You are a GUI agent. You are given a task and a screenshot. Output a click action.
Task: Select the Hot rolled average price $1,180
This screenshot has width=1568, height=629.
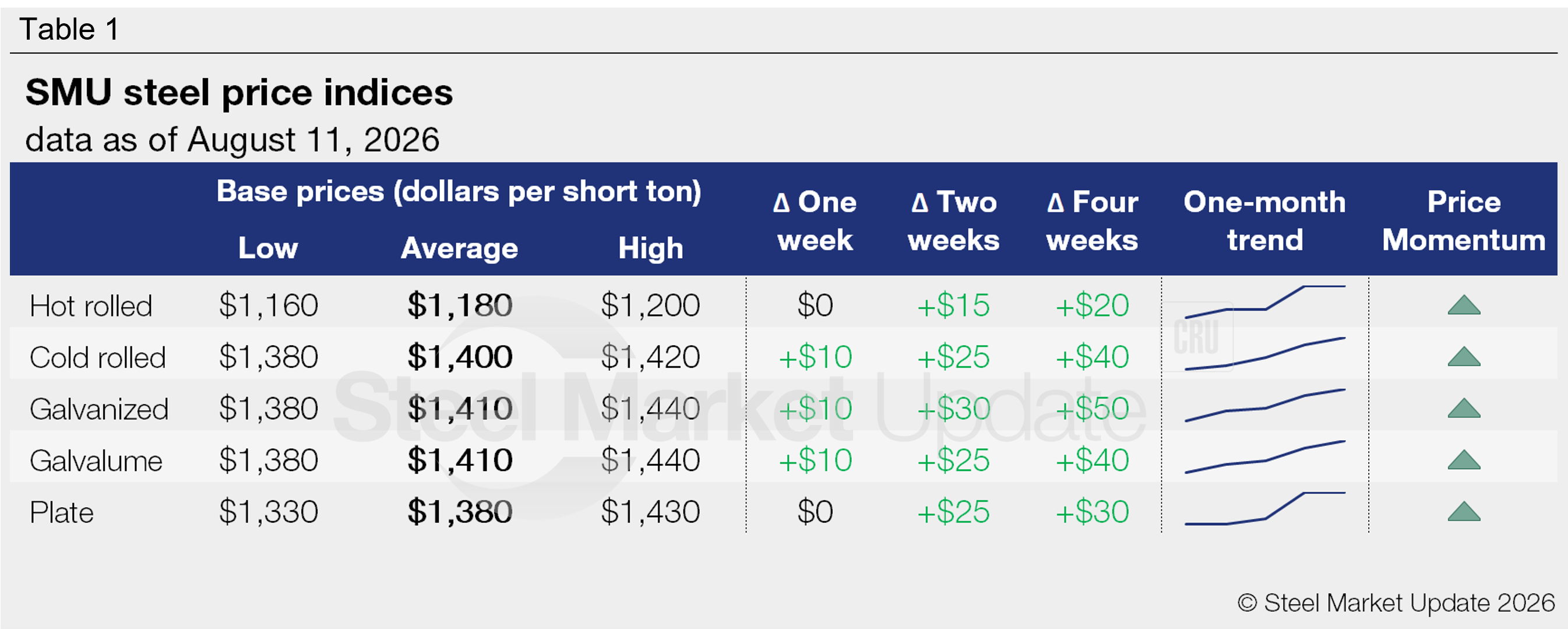coord(460,305)
